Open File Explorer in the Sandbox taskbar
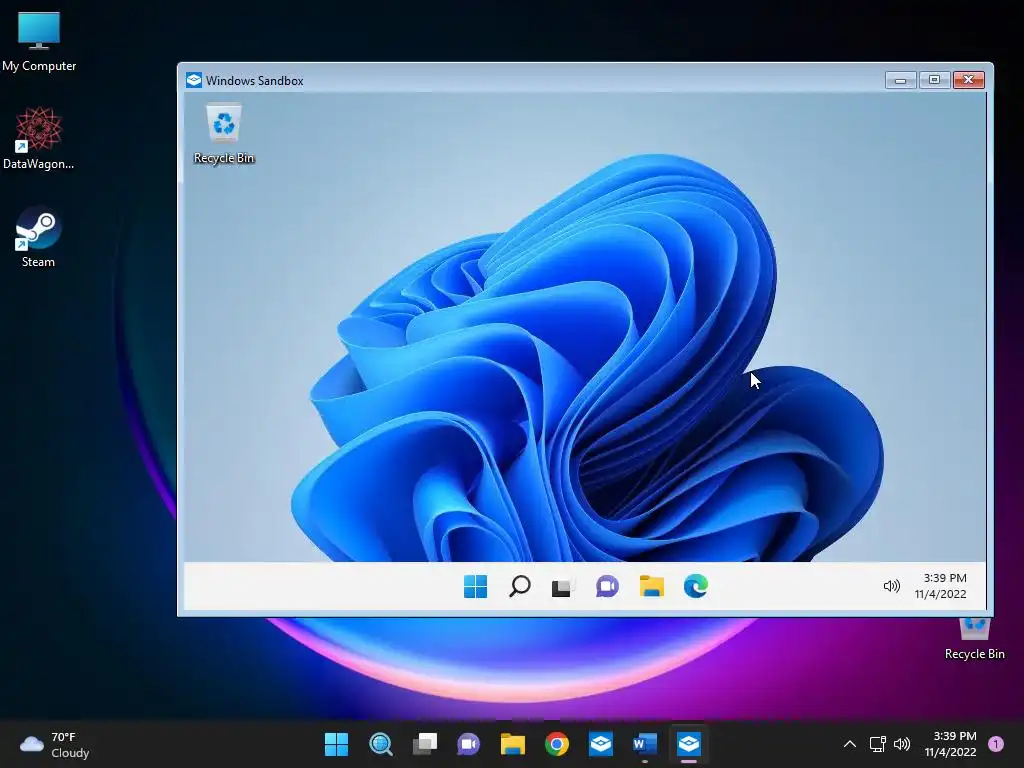Screen dimensions: 1024x768 [x=651, y=586]
